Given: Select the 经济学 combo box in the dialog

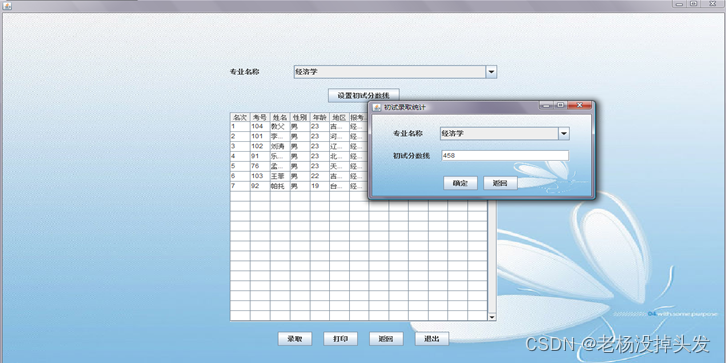Looking at the screenshot, I should (504, 133).
